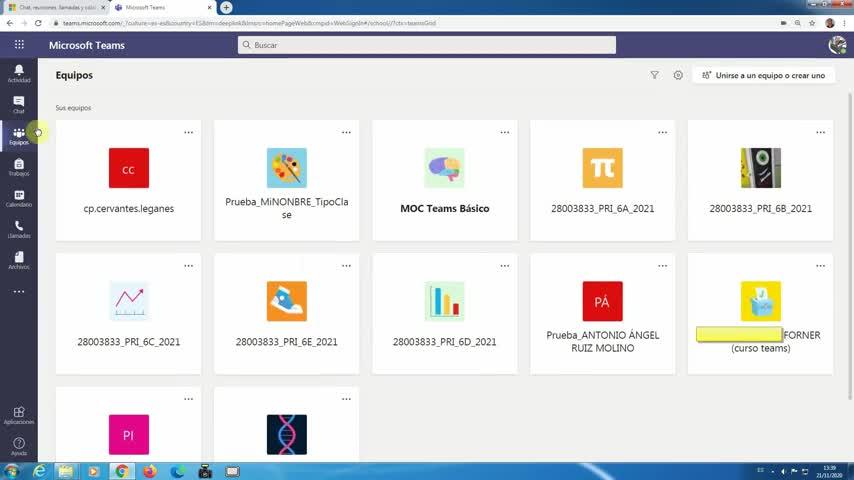The height and width of the screenshot is (480, 854).
Task: Open the Windows Start button
Action: pos(11,471)
